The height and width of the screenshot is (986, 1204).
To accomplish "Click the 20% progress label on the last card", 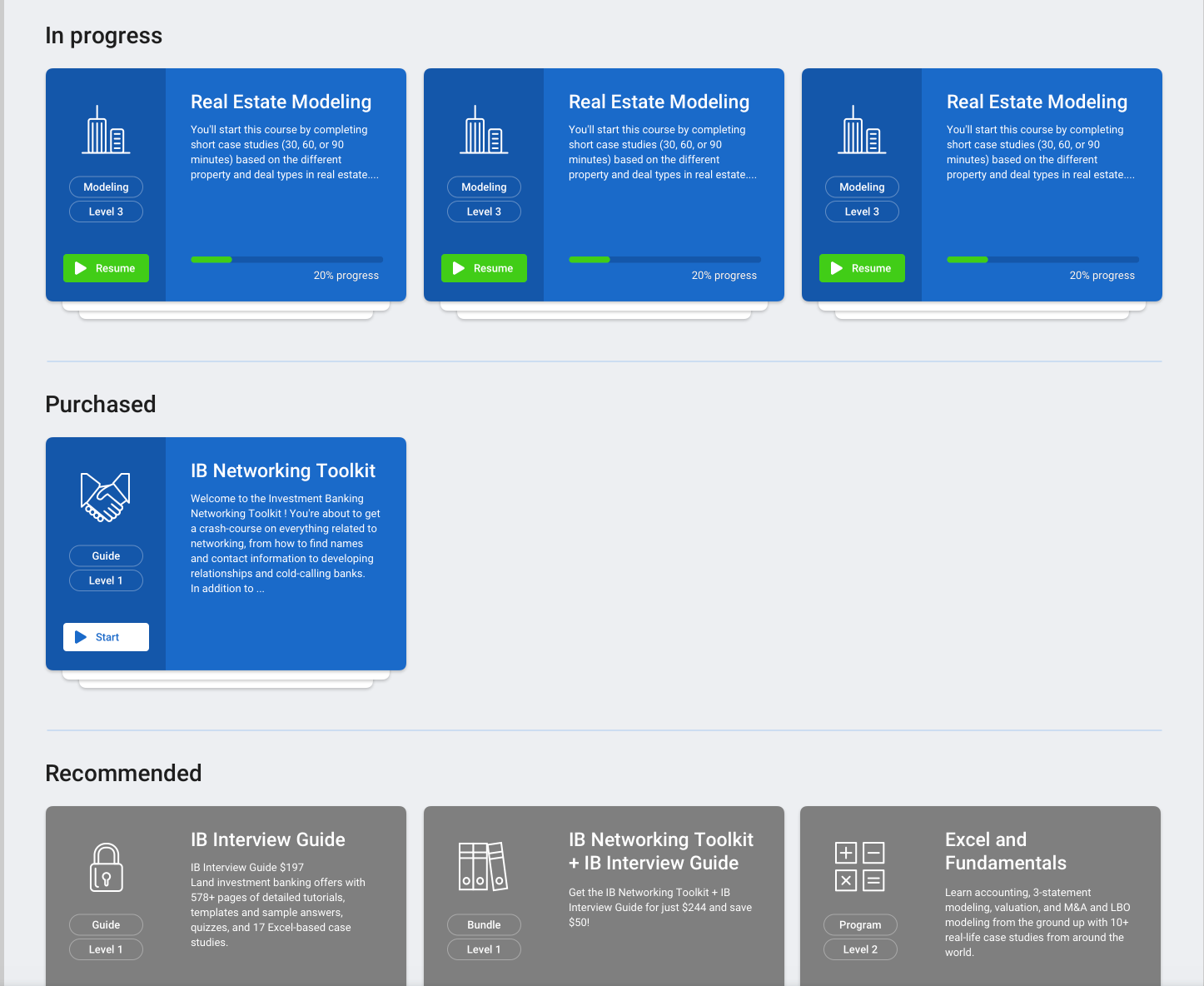I will [x=1102, y=276].
